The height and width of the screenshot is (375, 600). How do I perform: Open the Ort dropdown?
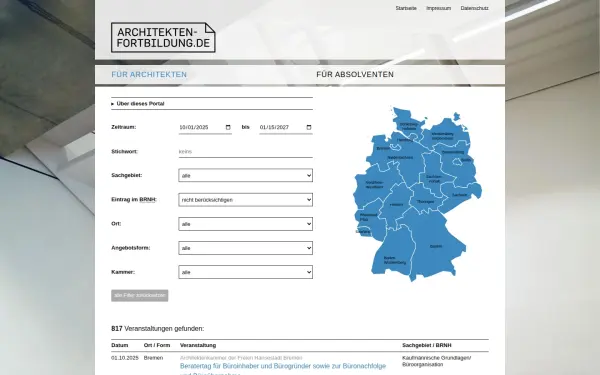(245, 224)
